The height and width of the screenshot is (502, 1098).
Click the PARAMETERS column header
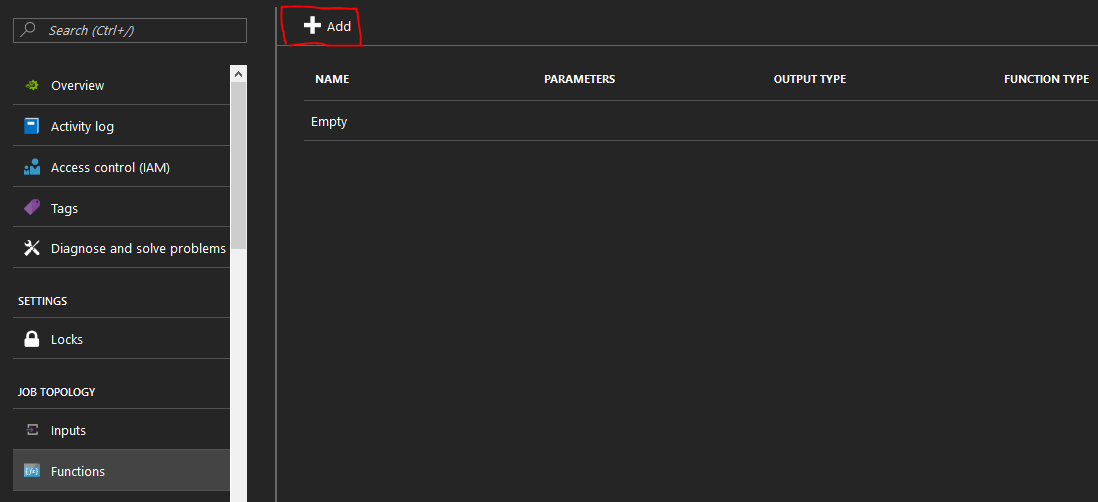point(580,79)
